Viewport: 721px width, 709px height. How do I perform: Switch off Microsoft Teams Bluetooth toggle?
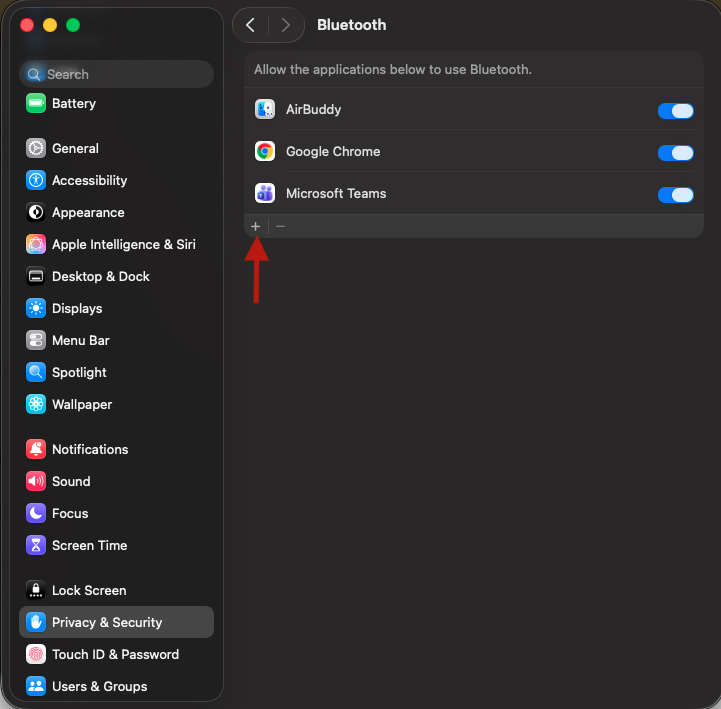(675, 195)
